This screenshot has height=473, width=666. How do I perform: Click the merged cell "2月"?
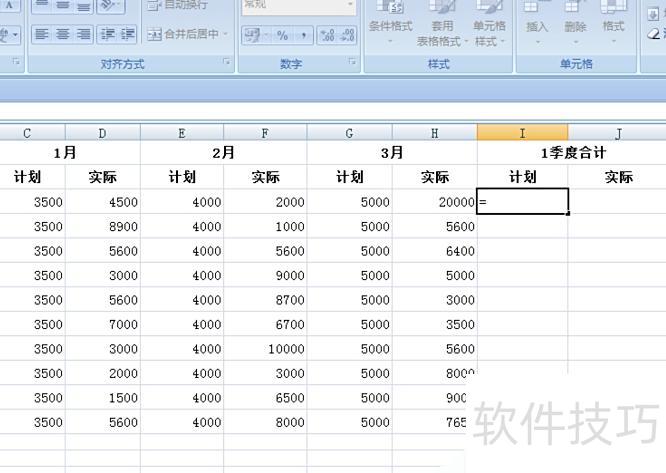pyautogui.click(x=223, y=153)
